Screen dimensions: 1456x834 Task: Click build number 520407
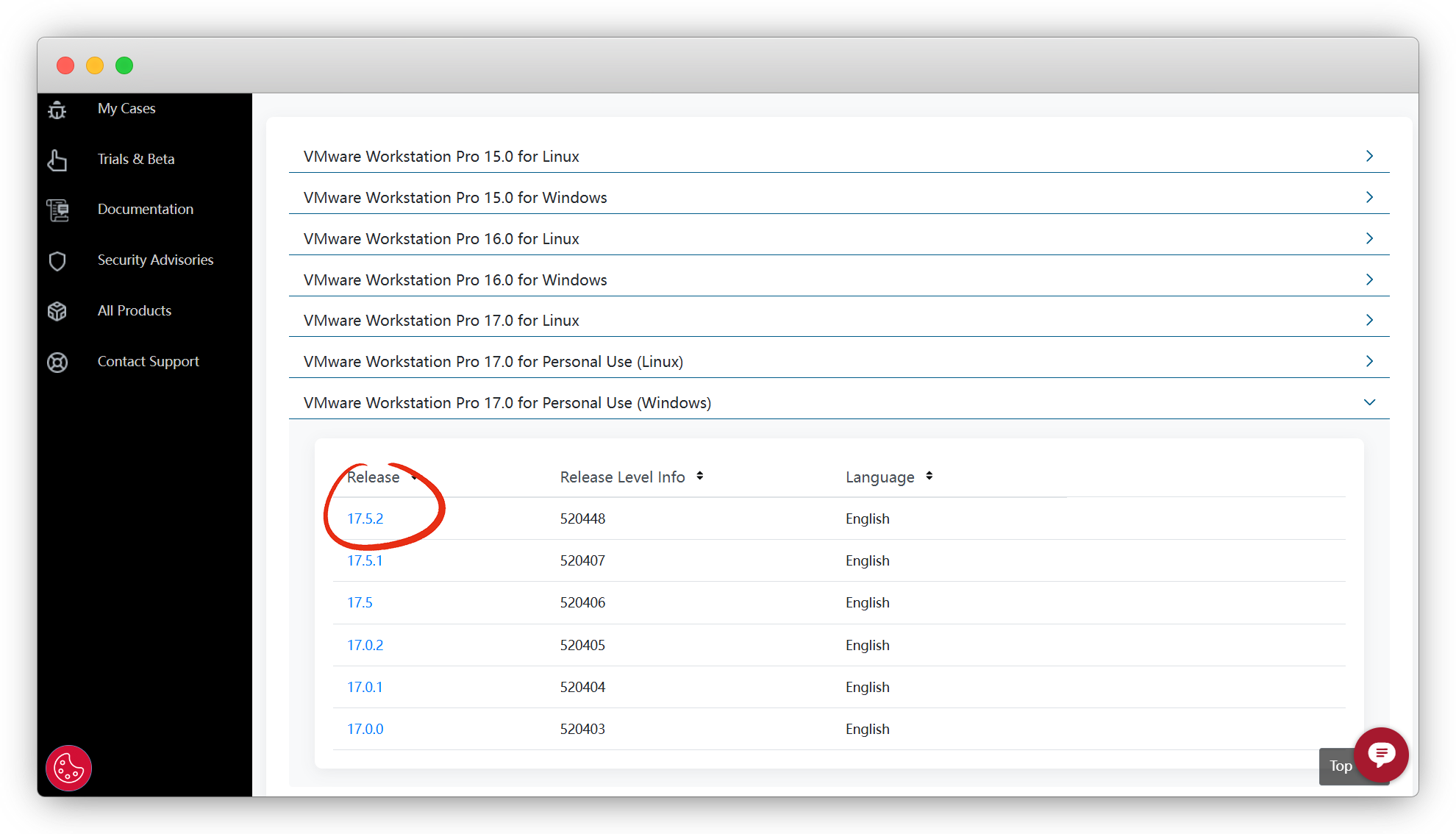[582, 560]
